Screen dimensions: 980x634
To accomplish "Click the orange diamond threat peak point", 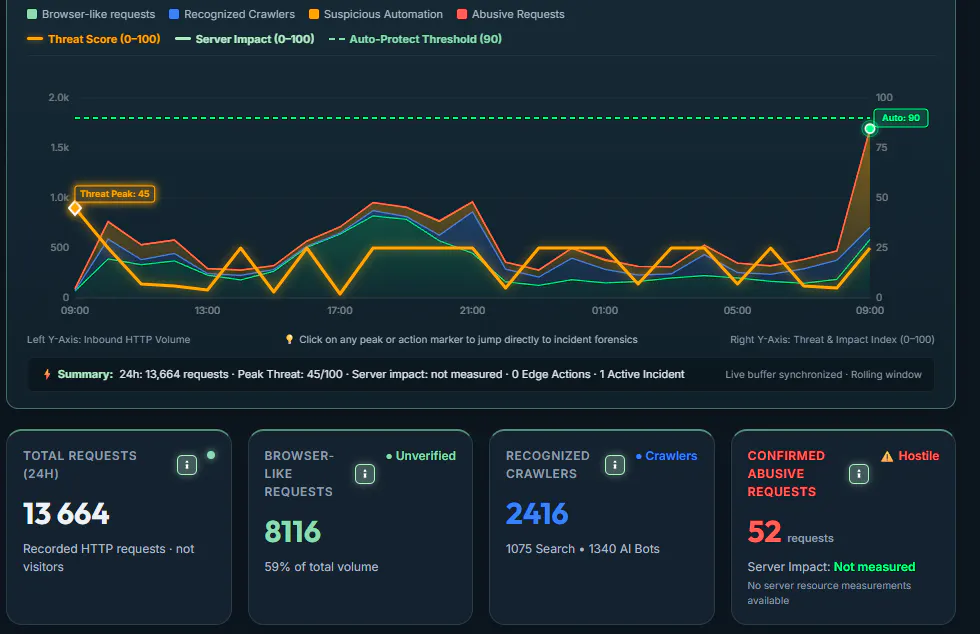I will click(x=75, y=208).
